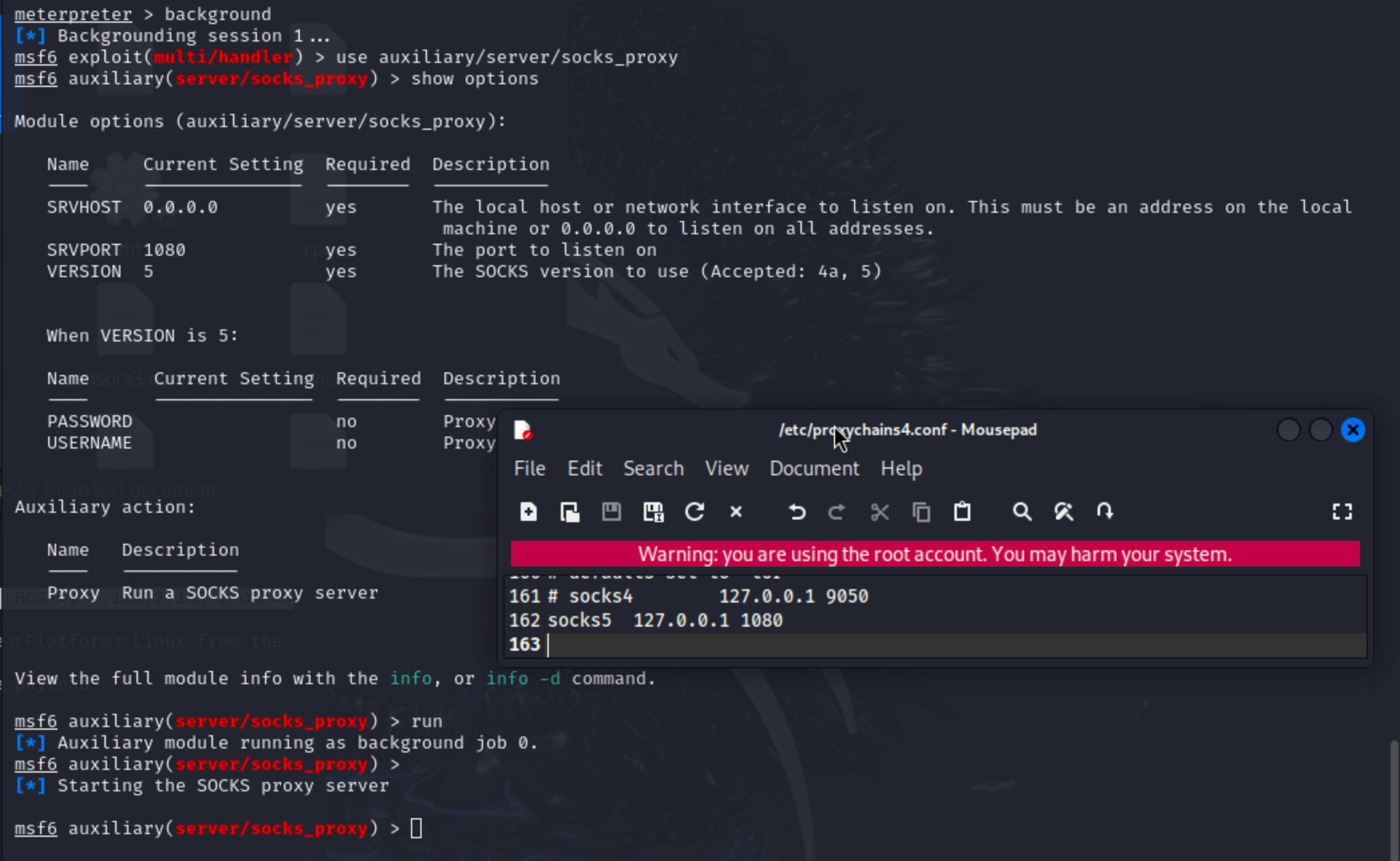Open the Find search magnifier

click(1022, 512)
